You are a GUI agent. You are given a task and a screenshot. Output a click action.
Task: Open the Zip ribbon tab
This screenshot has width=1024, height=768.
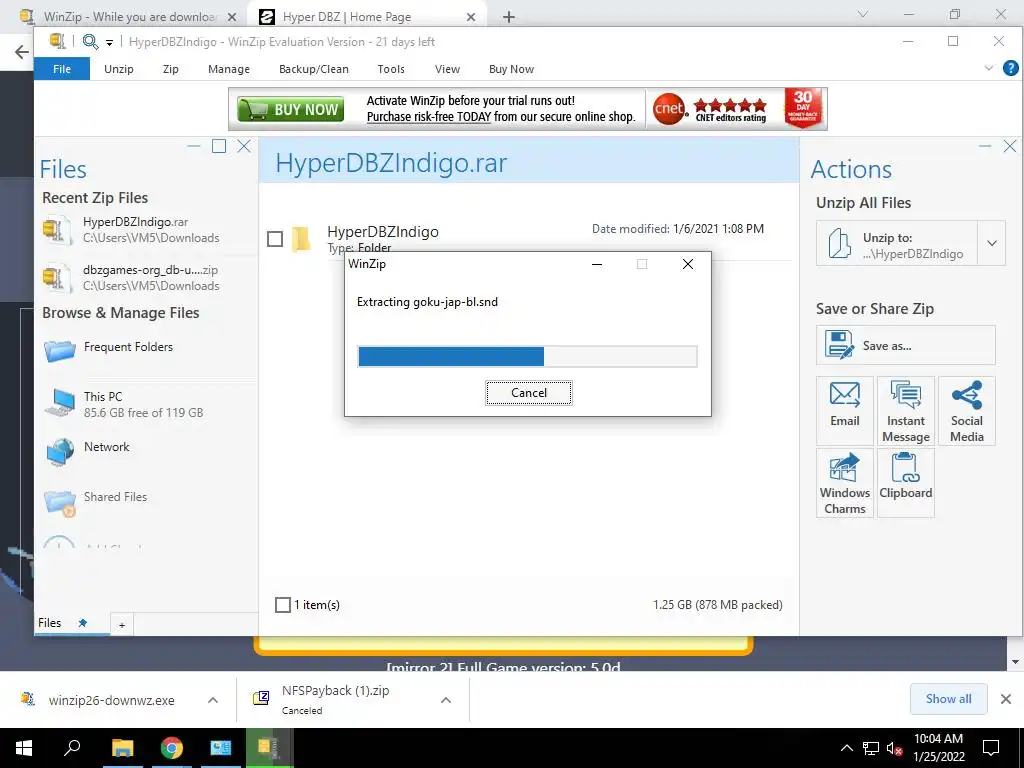[x=170, y=69]
